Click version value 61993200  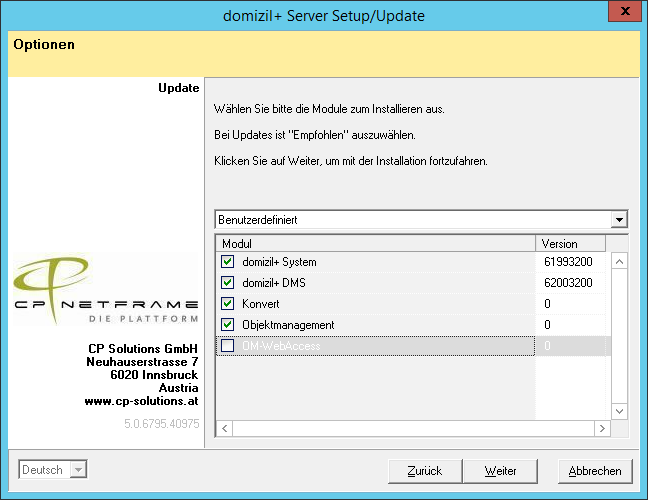tap(568, 262)
